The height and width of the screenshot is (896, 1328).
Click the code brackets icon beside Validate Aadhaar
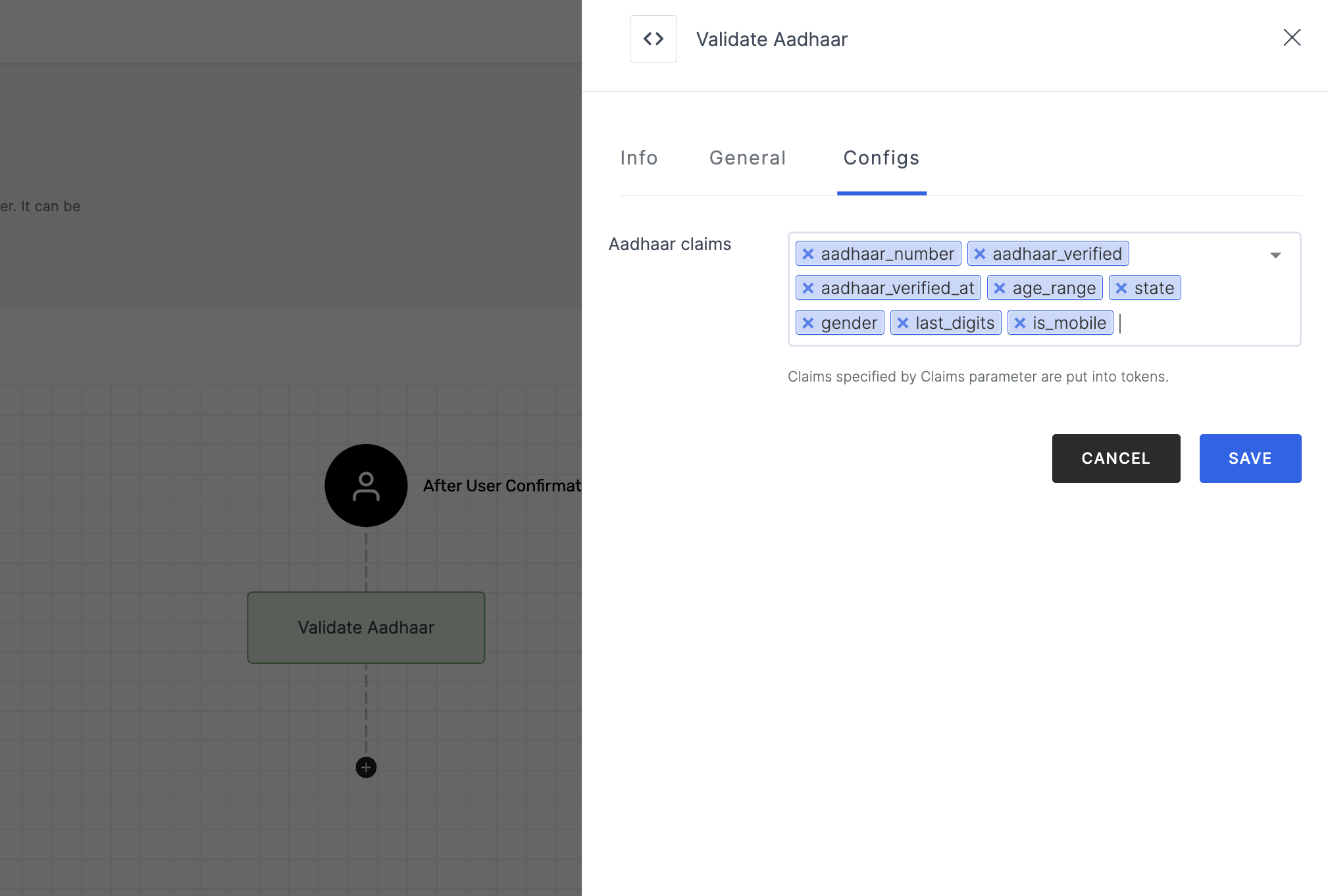tap(653, 39)
